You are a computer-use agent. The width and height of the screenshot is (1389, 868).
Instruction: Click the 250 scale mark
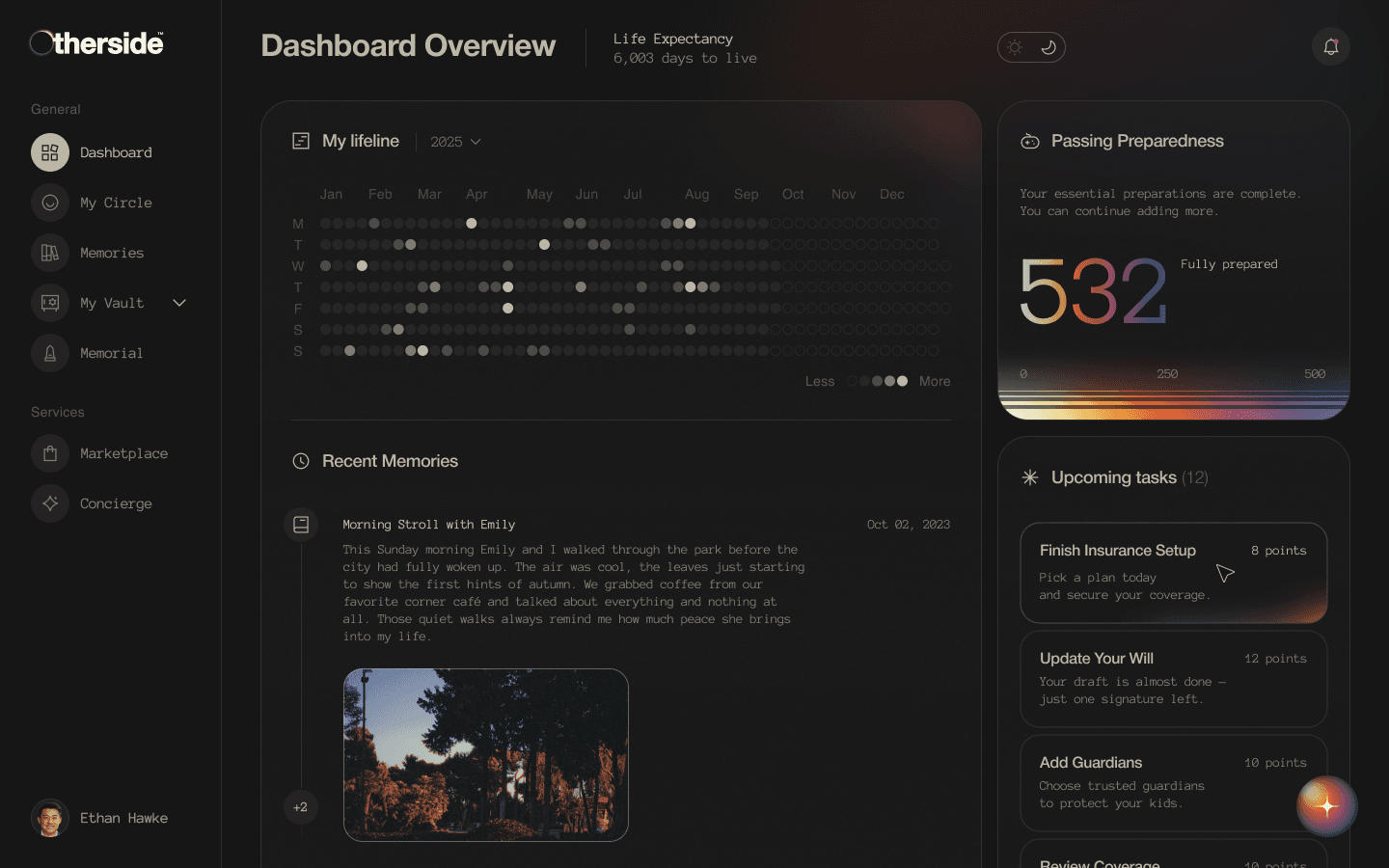(1167, 374)
